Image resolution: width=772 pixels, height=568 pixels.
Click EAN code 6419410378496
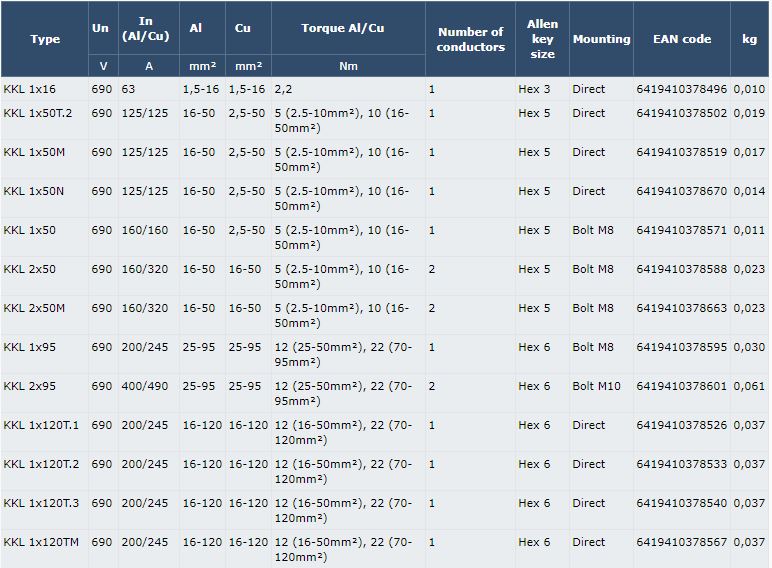point(681,89)
